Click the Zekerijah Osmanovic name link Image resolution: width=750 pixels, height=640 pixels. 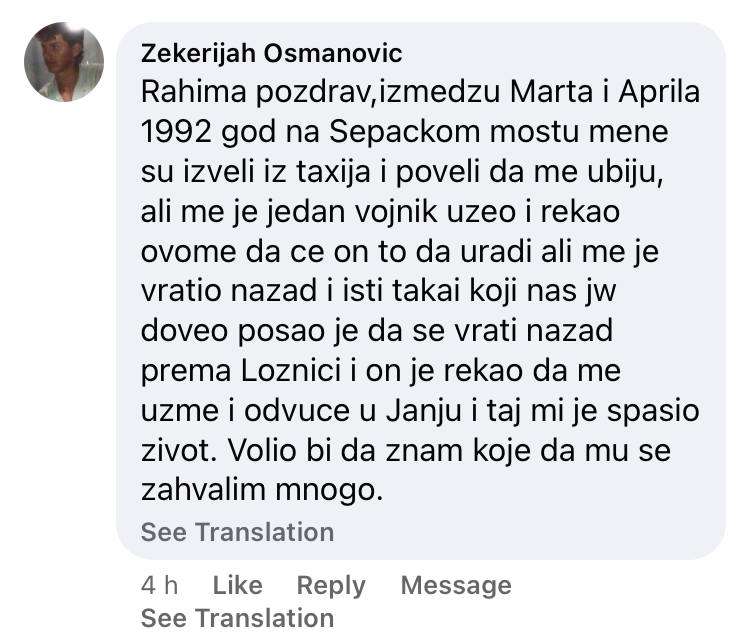click(272, 53)
